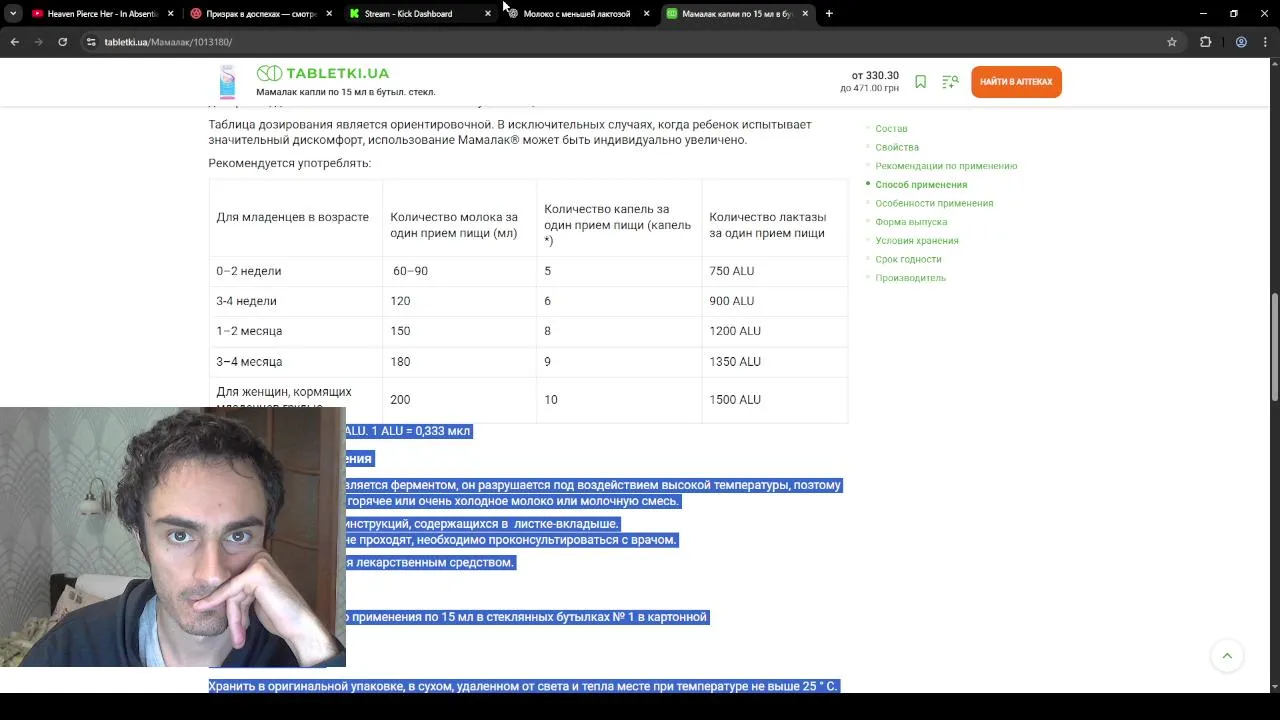The image size is (1280, 720).
Task: Select the active Мамалак капли tab
Action: pyautogui.click(x=735, y=14)
